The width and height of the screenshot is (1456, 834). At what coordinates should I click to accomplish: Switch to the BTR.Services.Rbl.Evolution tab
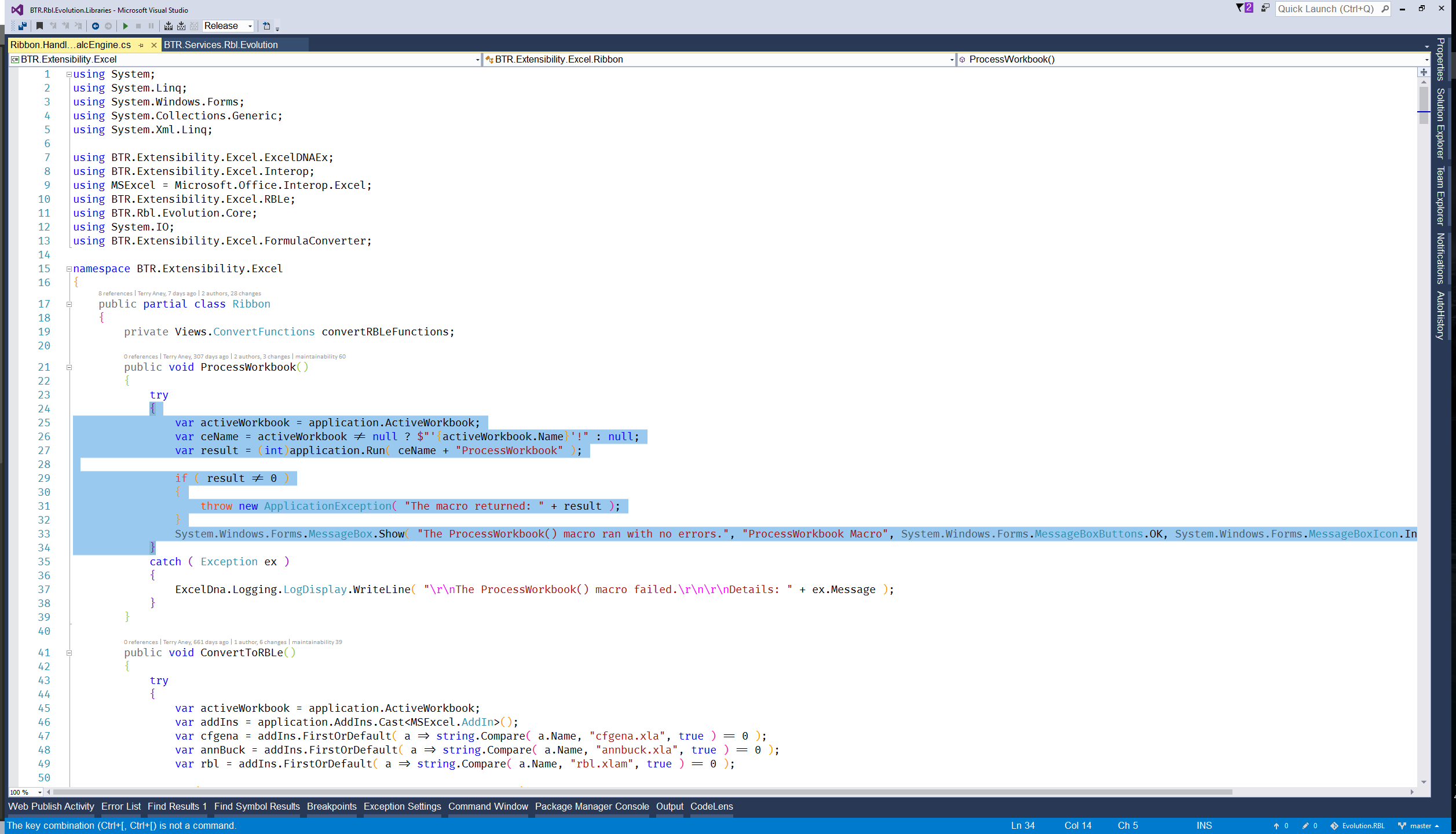(221, 45)
